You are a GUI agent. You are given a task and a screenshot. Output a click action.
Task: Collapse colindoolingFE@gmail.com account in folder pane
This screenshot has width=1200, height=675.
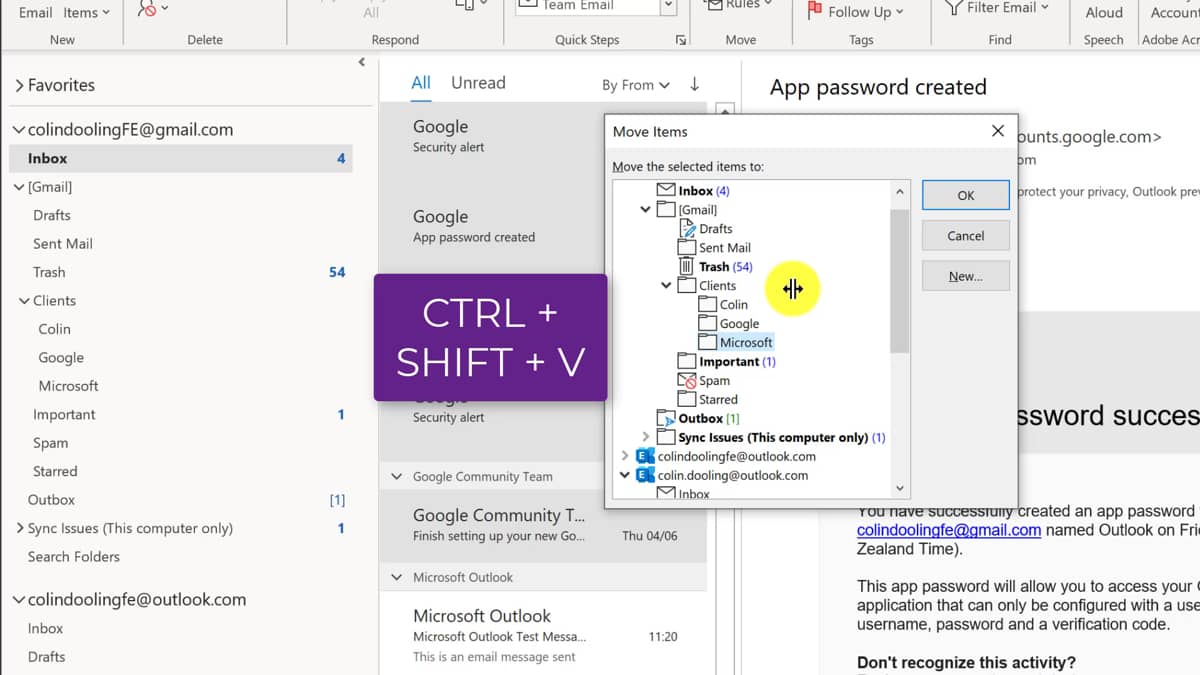[x=19, y=130]
